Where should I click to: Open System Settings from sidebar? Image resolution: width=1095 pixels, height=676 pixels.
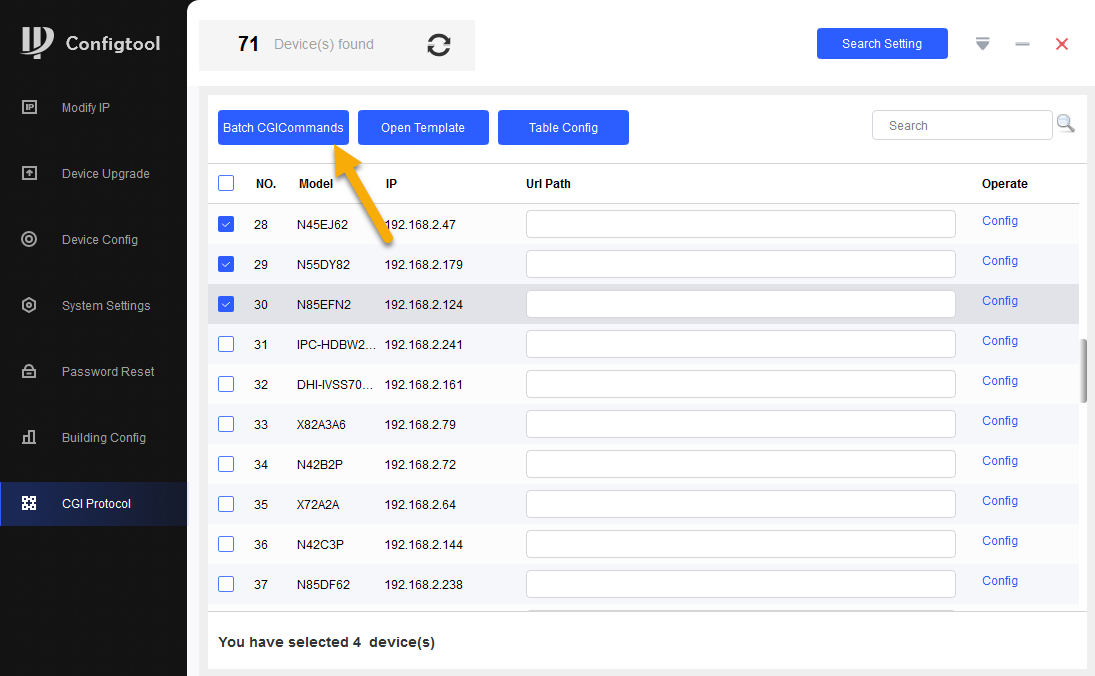point(105,306)
